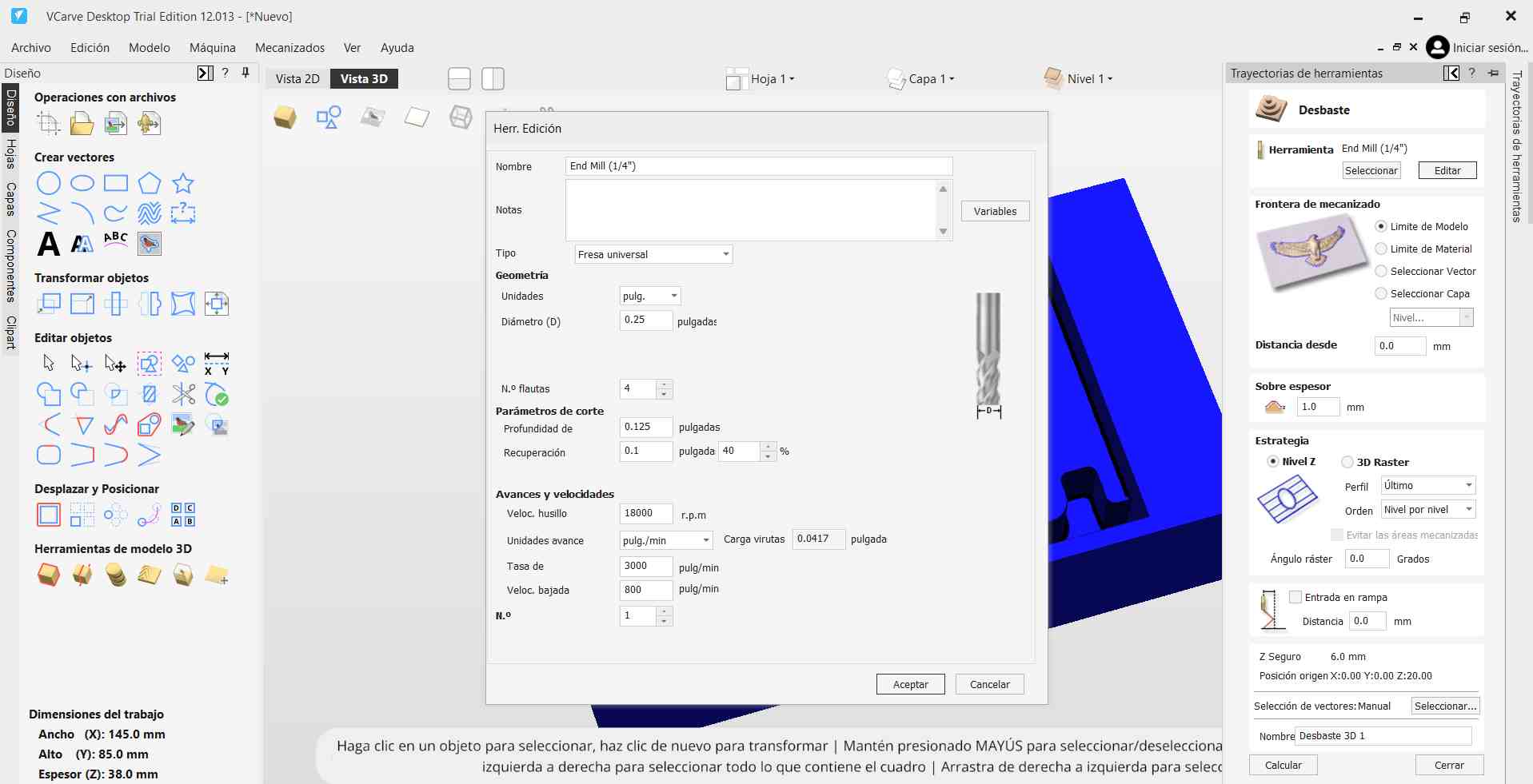The width and height of the screenshot is (1533, 784).
Task: Select the draw ellipse tool
Action: click(82, 183)
